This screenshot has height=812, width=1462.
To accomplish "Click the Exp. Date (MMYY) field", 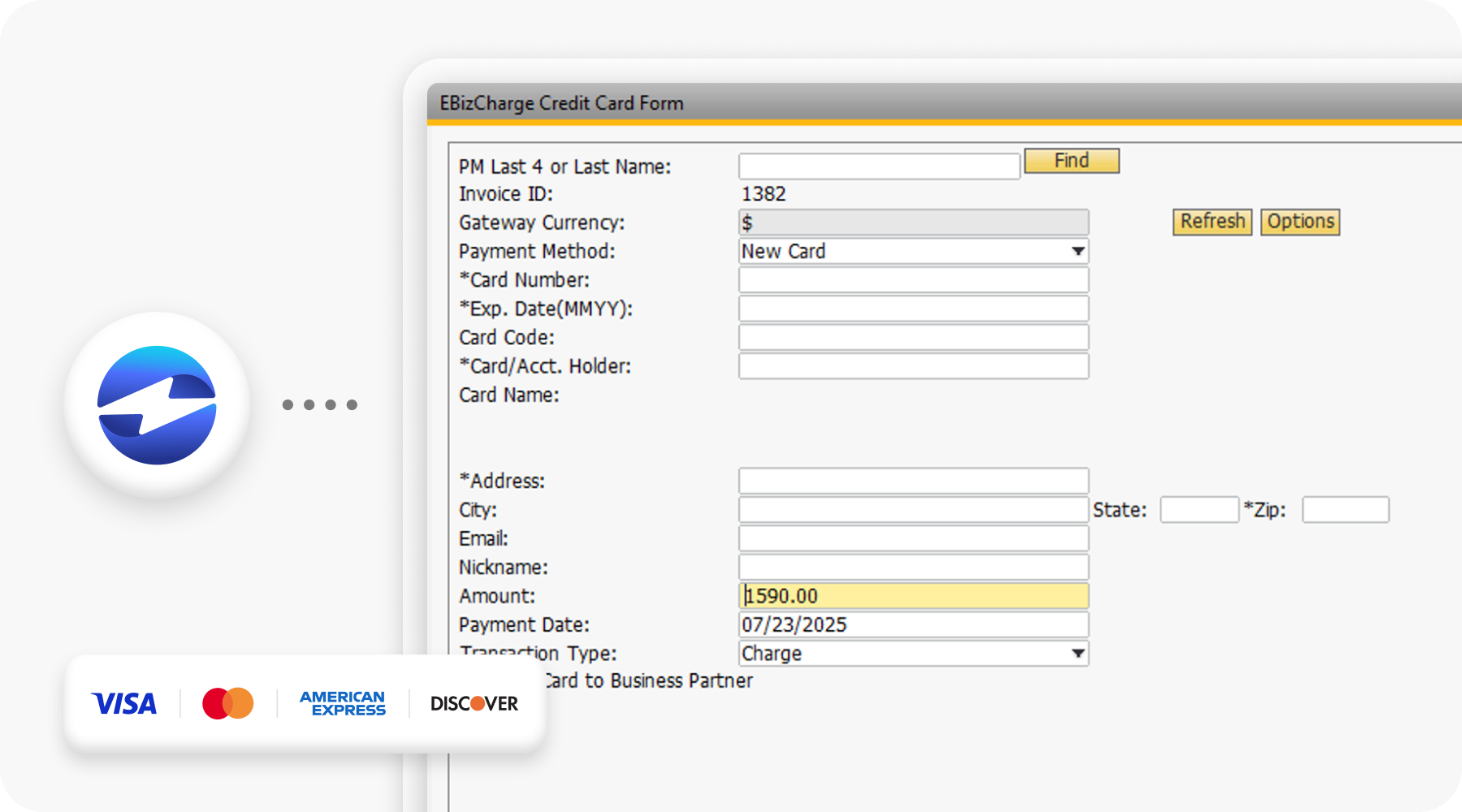I will click(914, 309).
